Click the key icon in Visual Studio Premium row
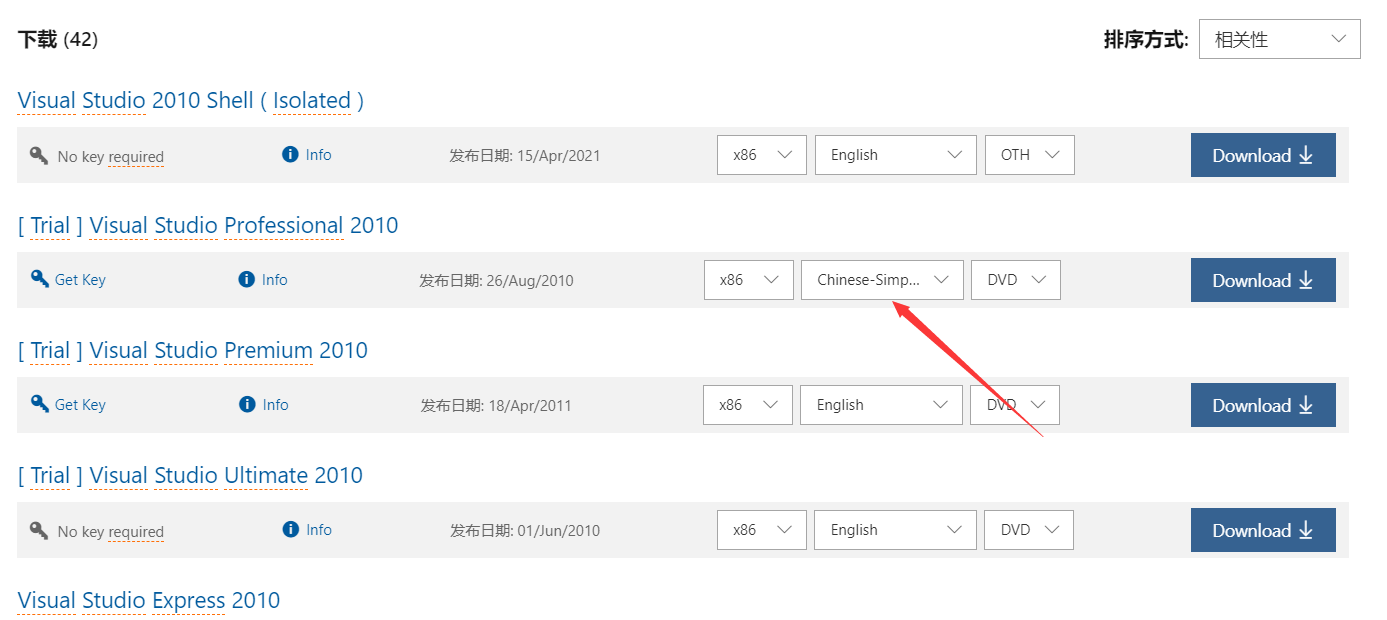The image size is (1387, 620). pos(40,404)
